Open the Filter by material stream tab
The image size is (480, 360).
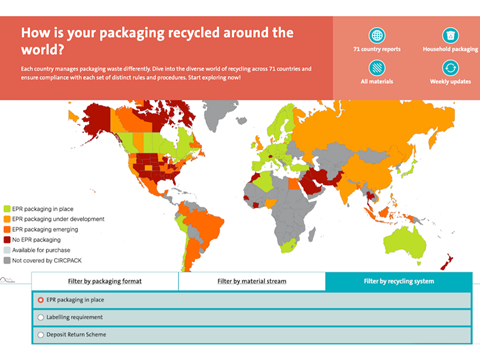(252, 281)
